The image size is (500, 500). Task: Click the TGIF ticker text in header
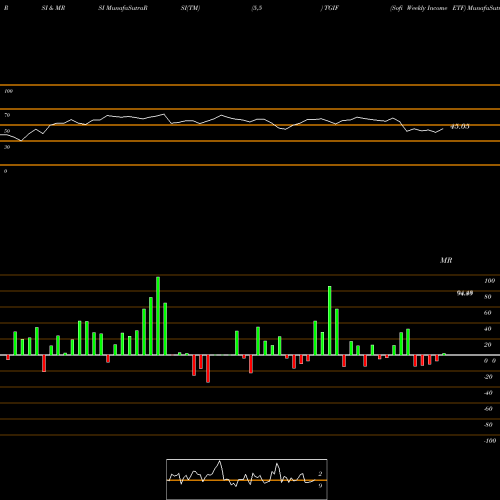tap(331, 8)
